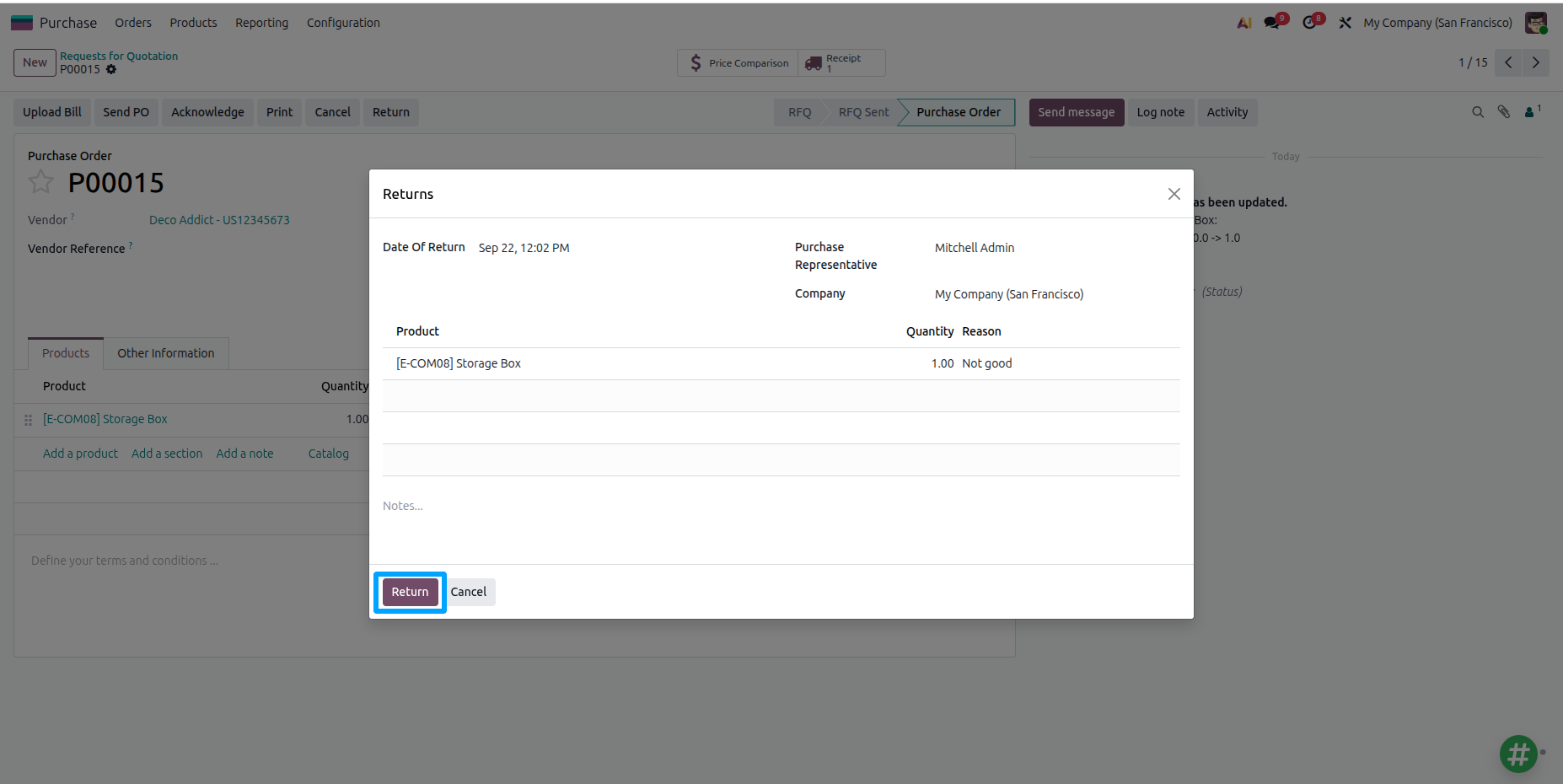Image resolution: width=1563 pixels, height=784 pixels.
Task: Go to the next record arrow
Action: click(x=1536, y=62)
